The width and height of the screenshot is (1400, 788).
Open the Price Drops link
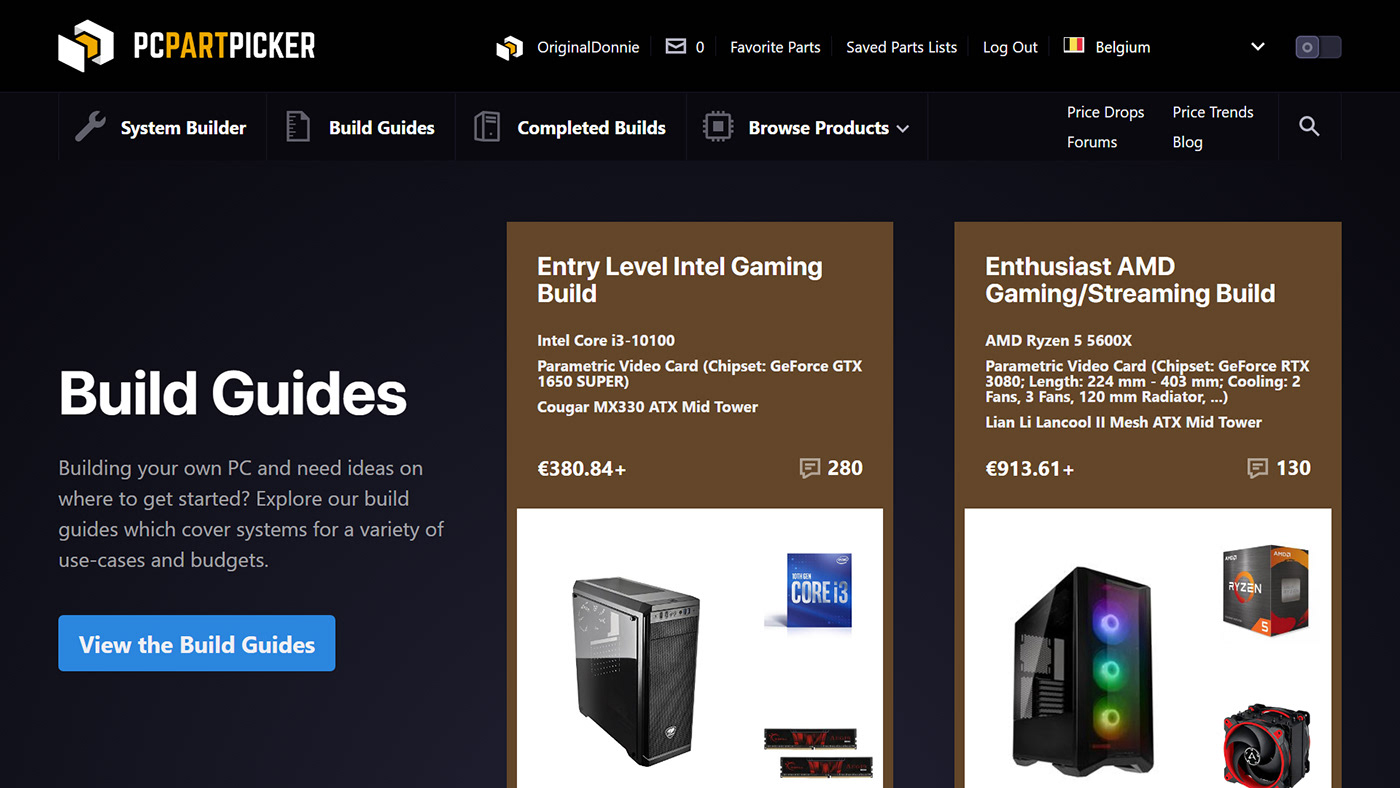click(1105, 112)
